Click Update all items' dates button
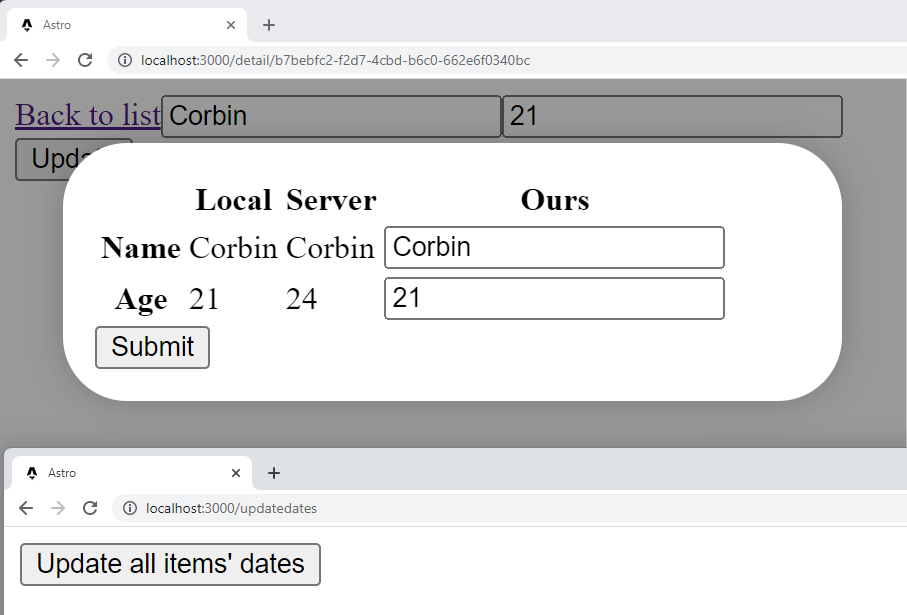Image resolution: width=907 pixels, height=615 pixels. [170, 564]
